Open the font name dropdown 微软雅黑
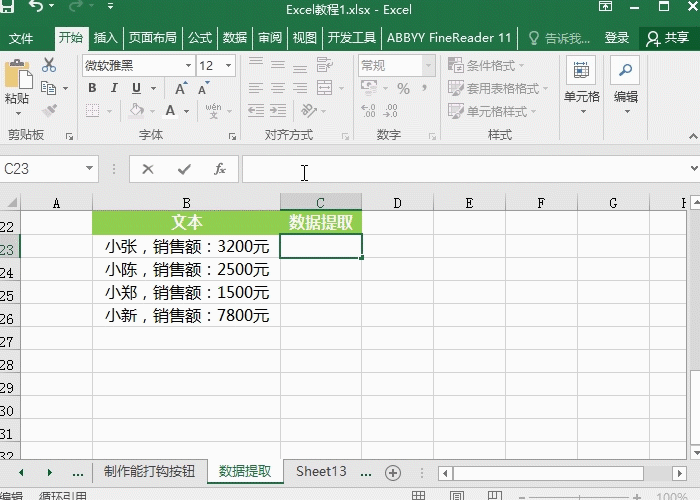Screen dimensions: 700x500 coord(188,66)
